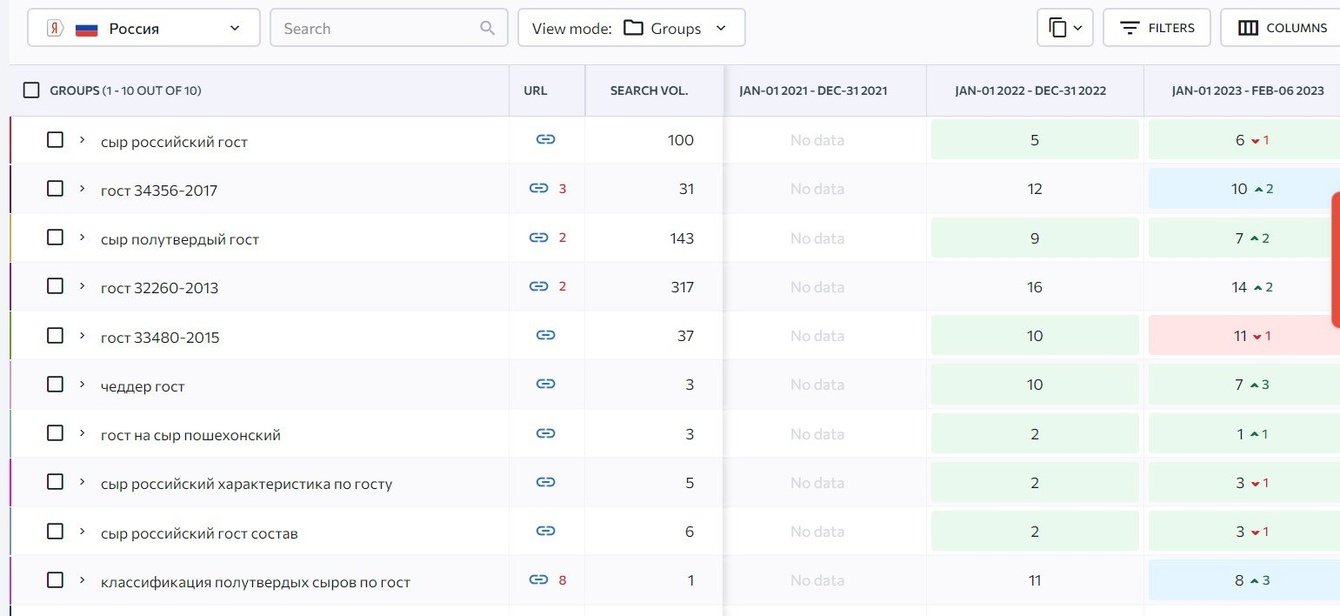The image size is (1340, 616).
Task: Open the View mode Groups dropdown
Action: coord(631,28)
